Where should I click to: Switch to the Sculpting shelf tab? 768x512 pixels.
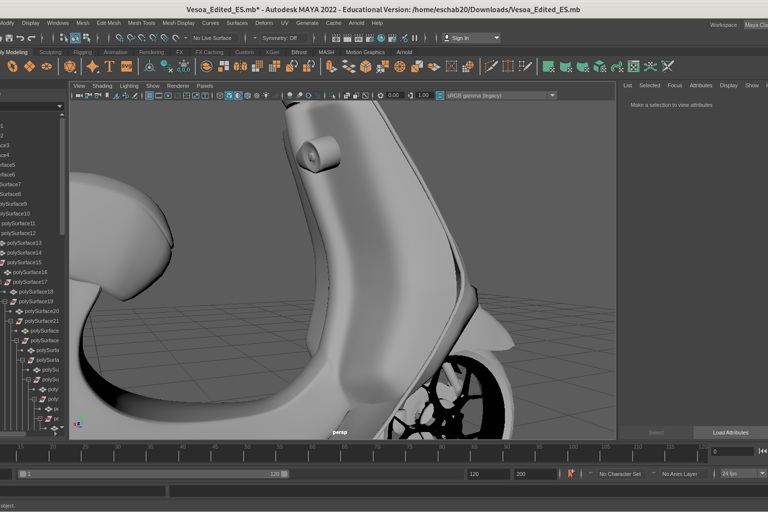50,52
